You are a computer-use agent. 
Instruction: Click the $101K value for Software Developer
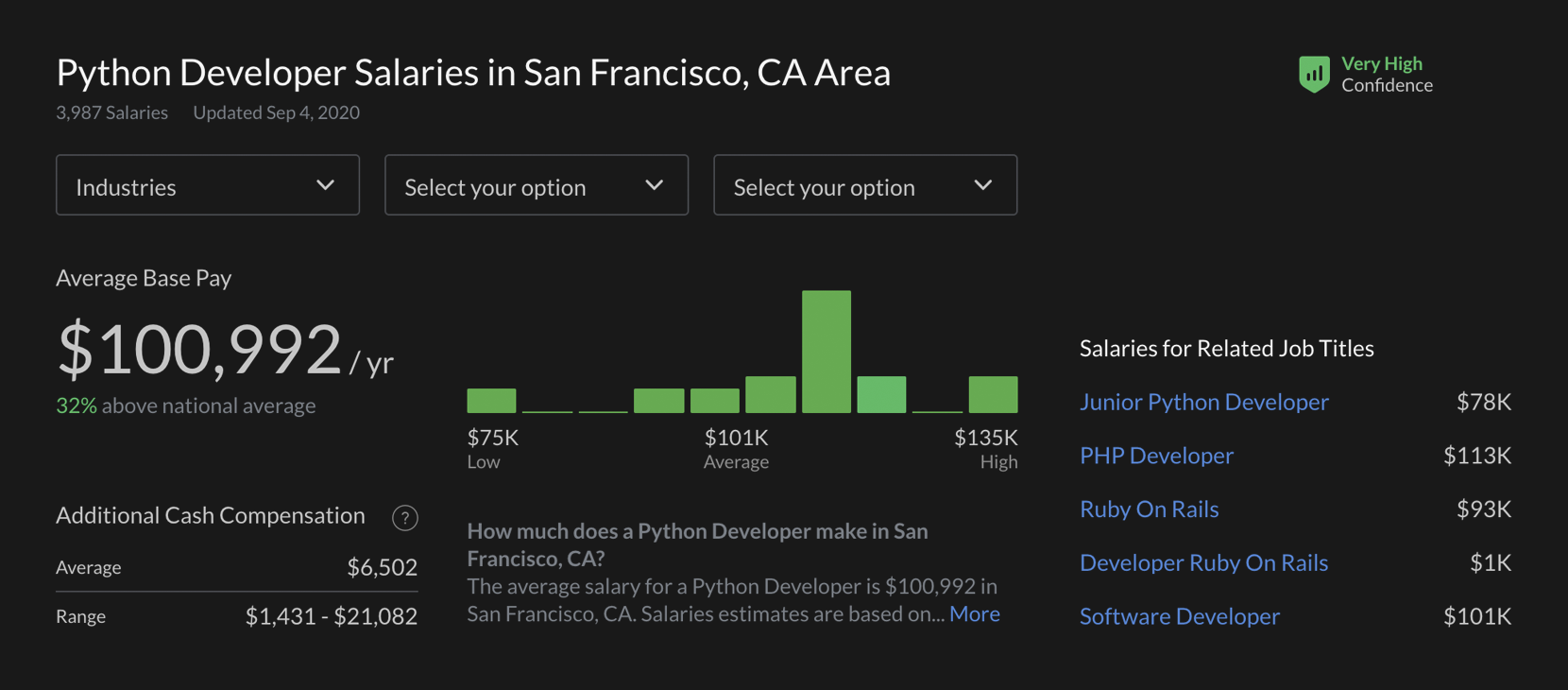1477,616
